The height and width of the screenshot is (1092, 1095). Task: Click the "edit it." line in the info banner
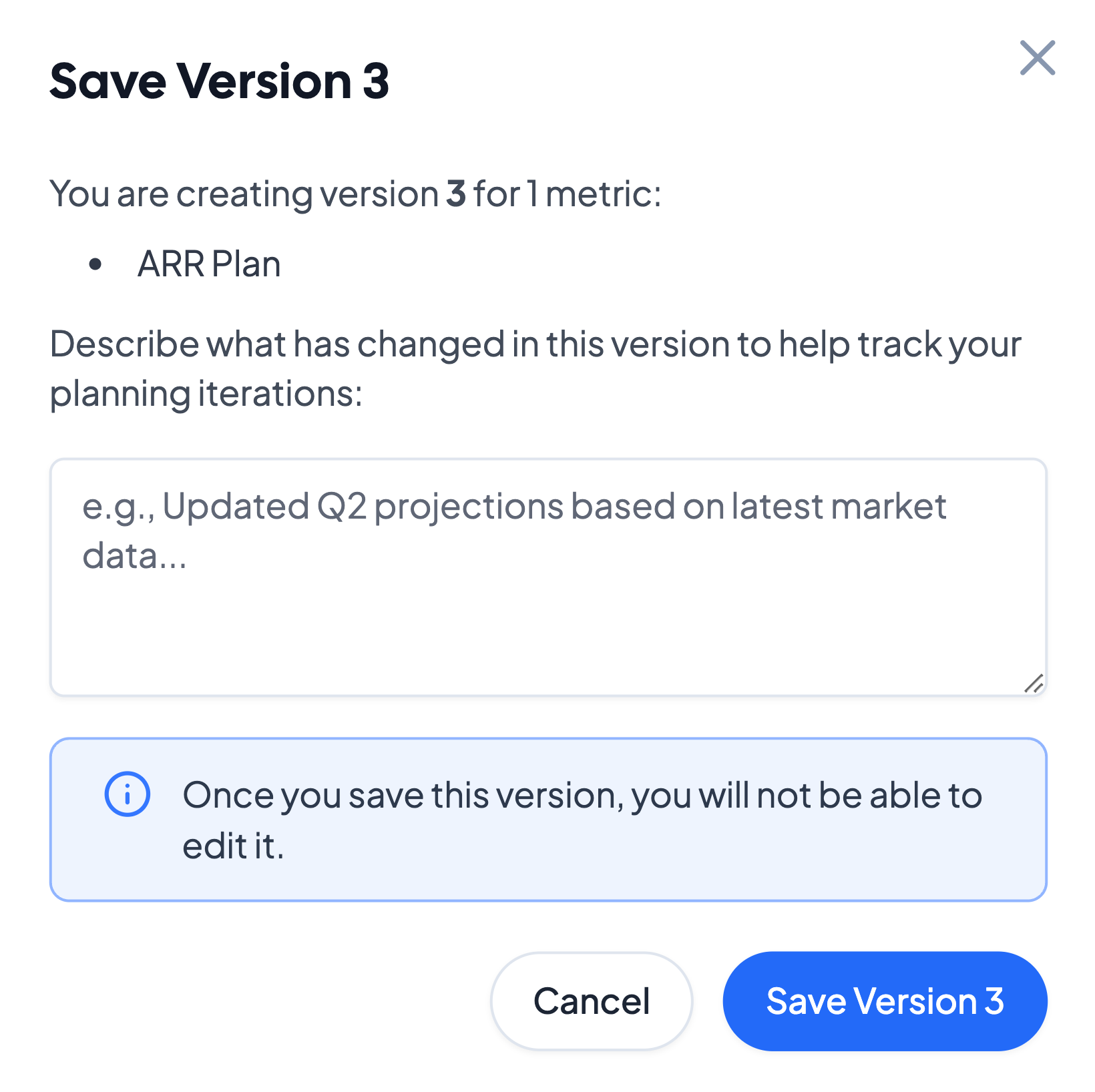tap(233, 846)
